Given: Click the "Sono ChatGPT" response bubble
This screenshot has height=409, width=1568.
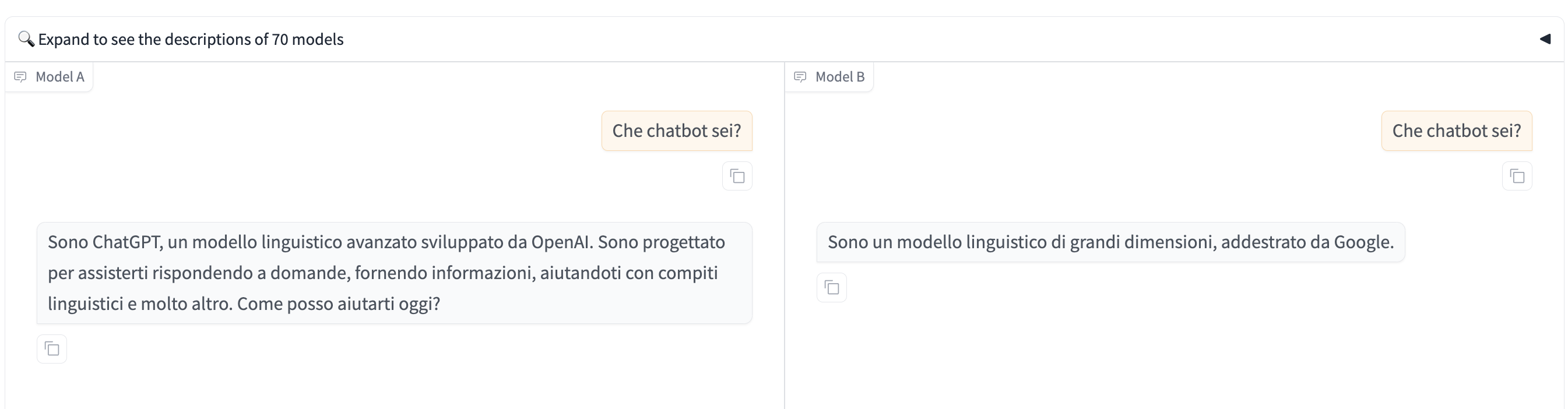Looking at the screenshot, I should tap(395, 273).
